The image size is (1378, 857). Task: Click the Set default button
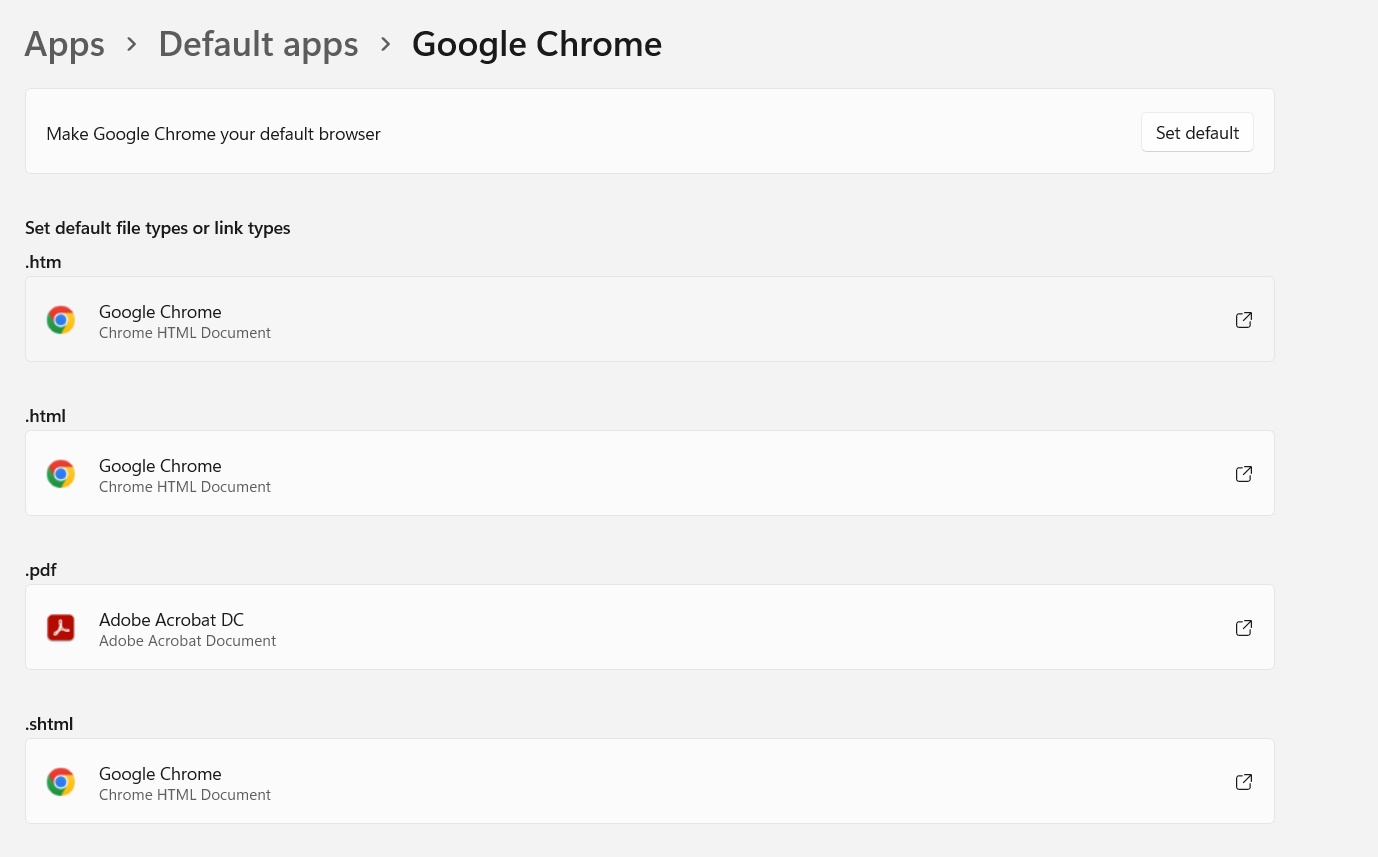point(1197,133)
